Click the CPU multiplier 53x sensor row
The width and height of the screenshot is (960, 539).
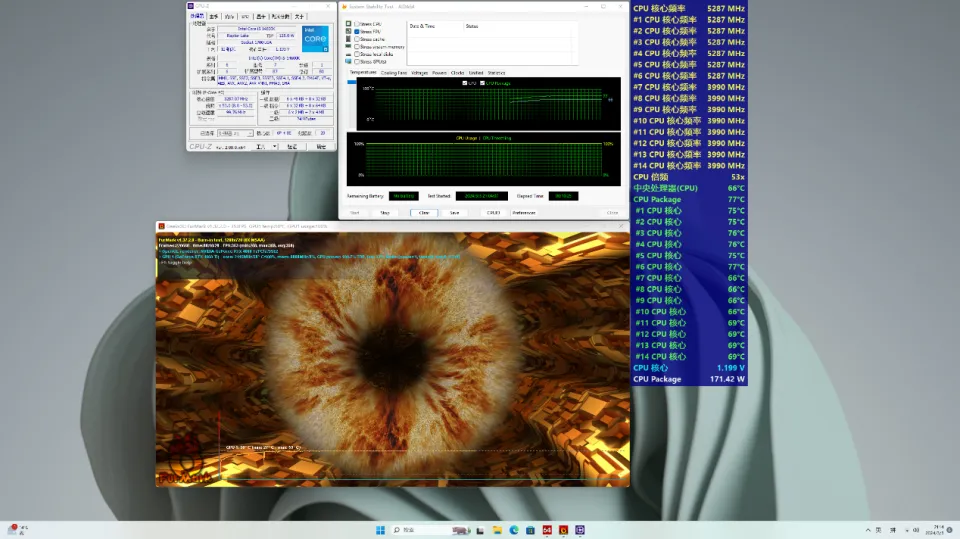pos(689,177)
